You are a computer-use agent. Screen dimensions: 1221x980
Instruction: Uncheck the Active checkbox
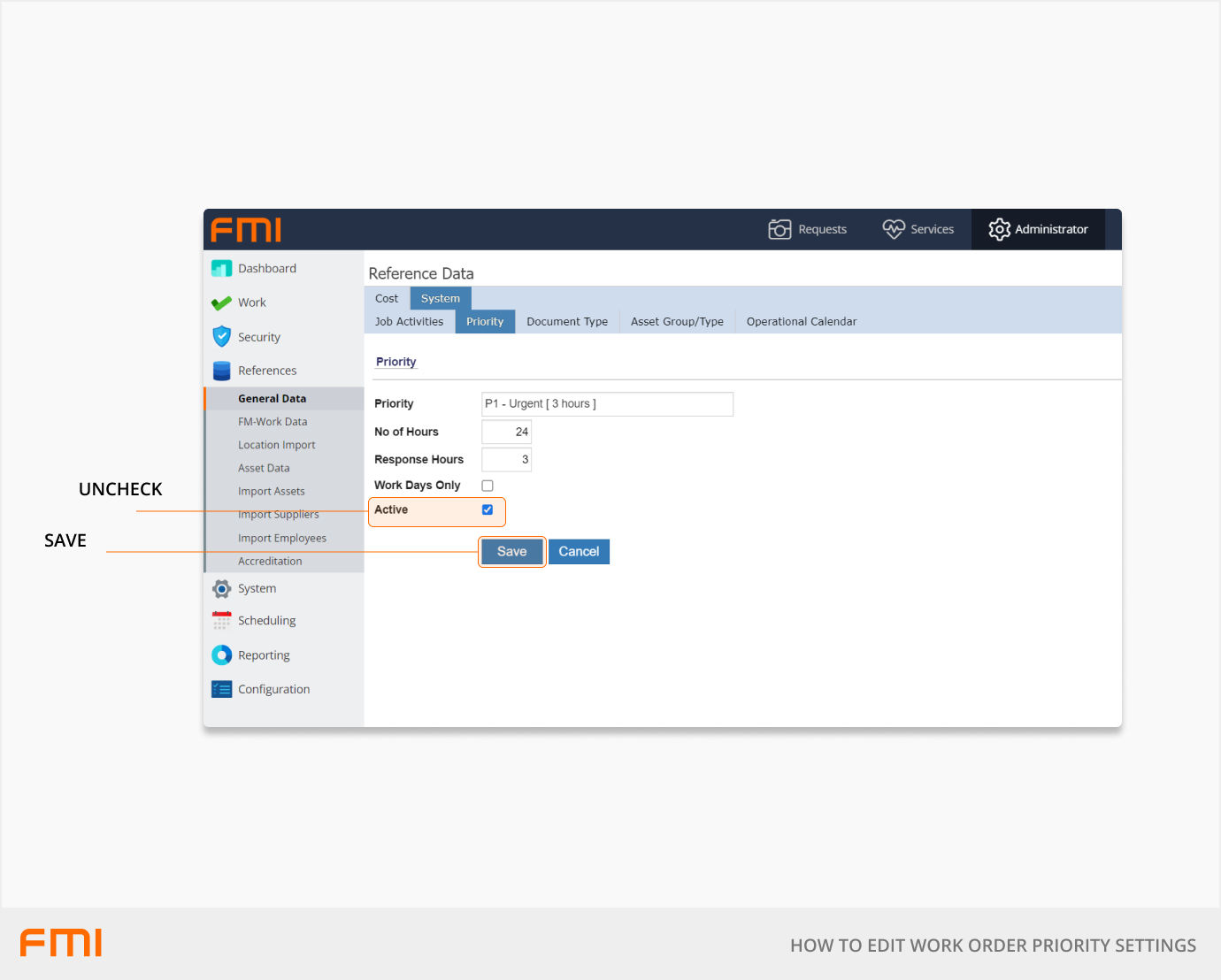[x=488, y=510]
